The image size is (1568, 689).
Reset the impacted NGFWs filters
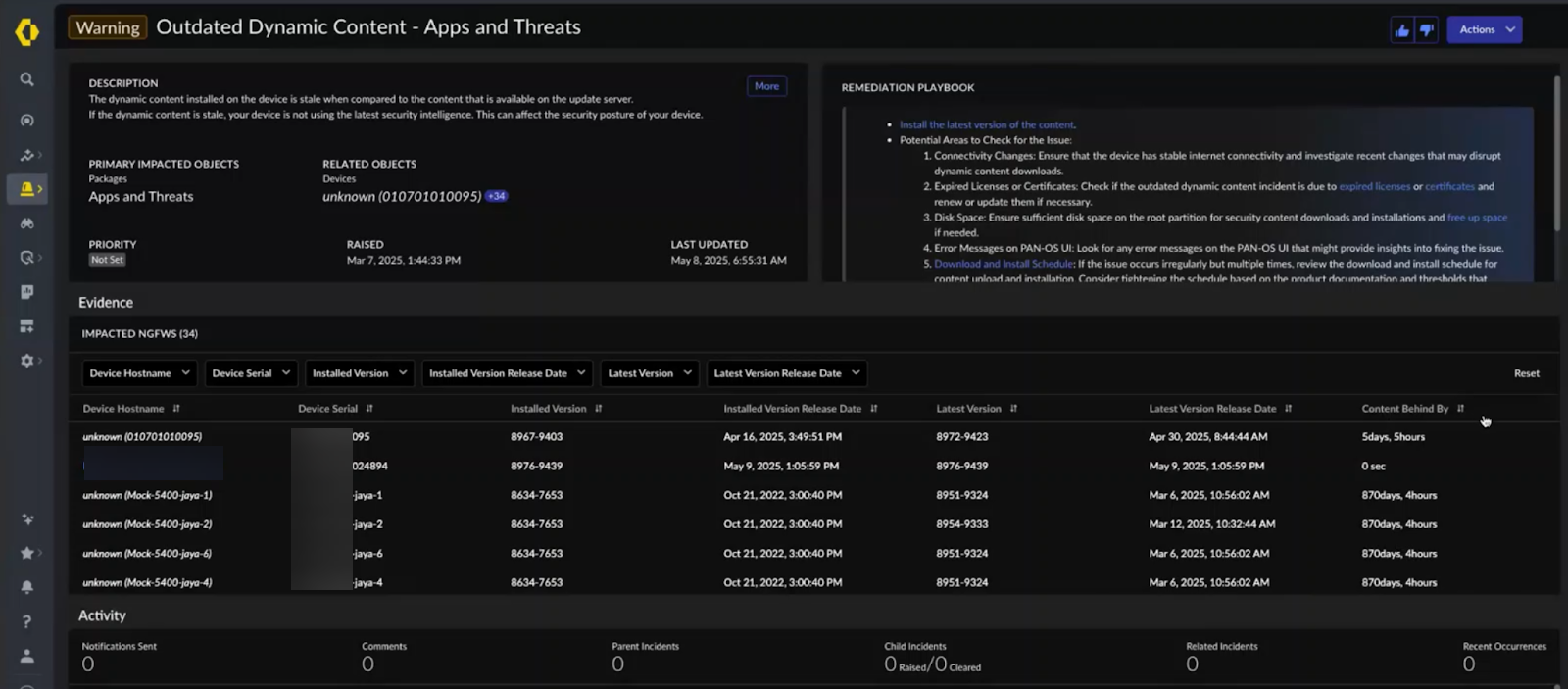(1526, 373)
